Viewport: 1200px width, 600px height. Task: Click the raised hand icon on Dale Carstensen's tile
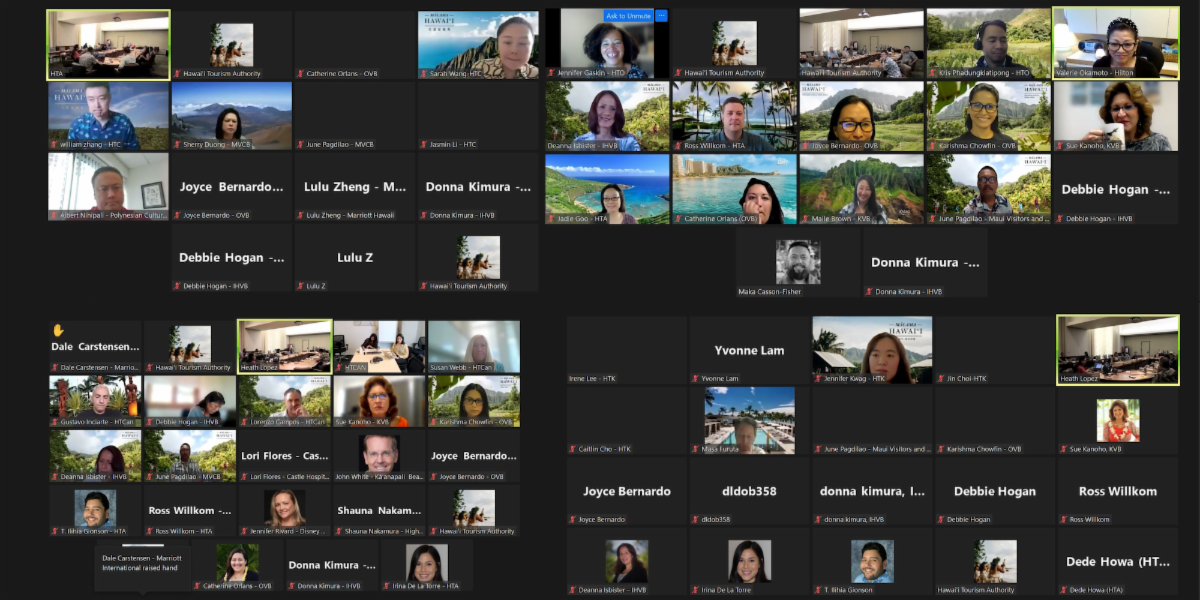coord(58,330)
